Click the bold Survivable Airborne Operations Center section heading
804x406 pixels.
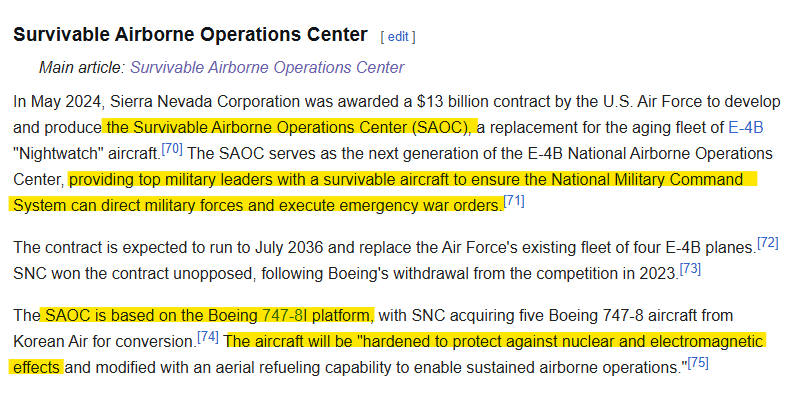190,35
